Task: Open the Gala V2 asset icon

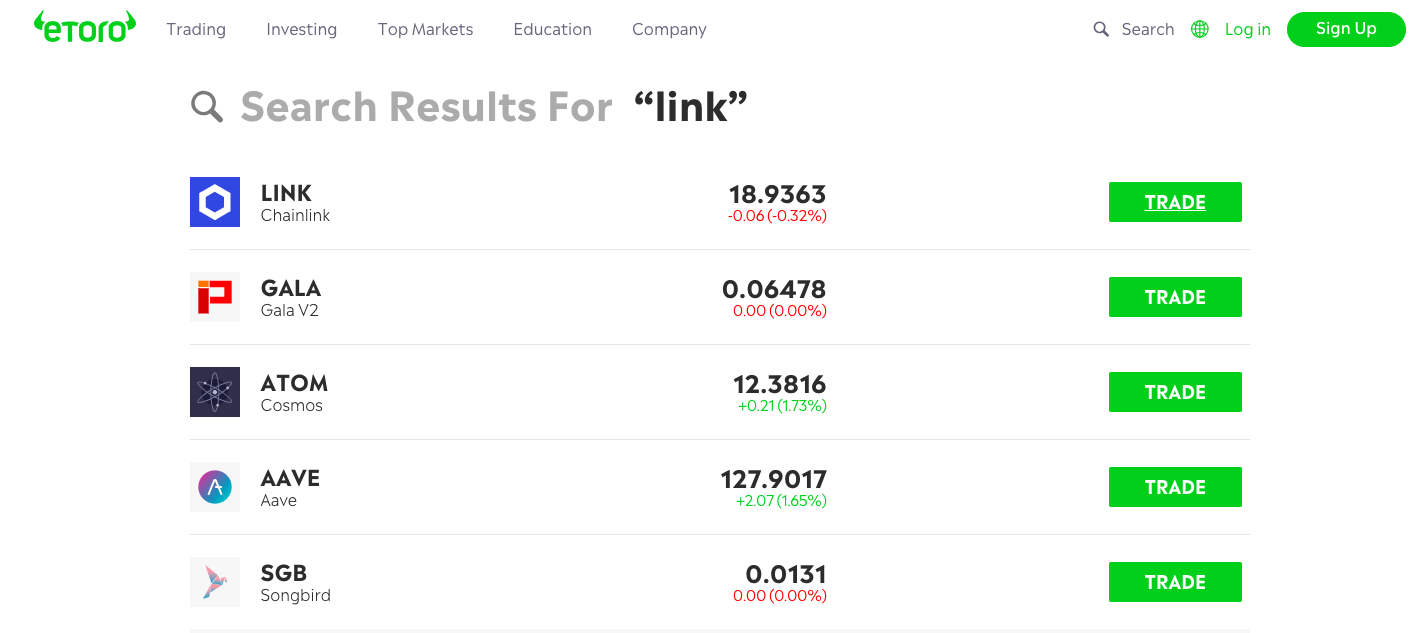Action: (x=215, y=297)
